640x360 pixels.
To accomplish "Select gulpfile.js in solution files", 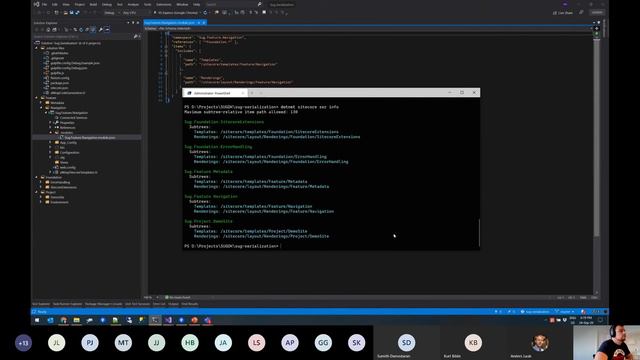I will pos(57,73).
